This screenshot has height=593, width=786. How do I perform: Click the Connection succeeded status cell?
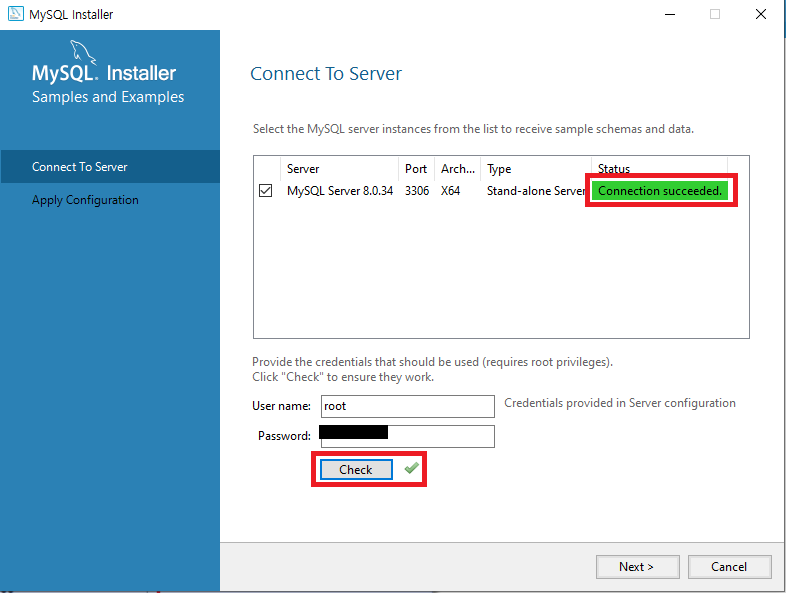click(660, 191)
